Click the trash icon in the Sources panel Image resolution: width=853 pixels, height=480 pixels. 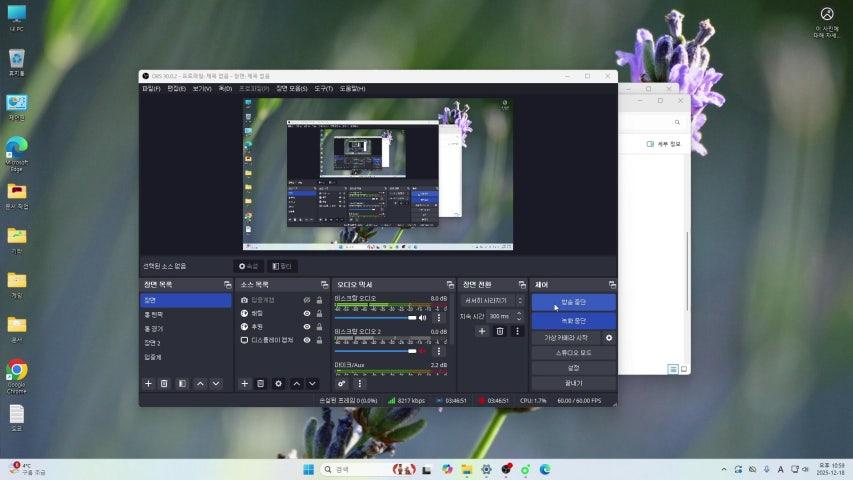(x=261, y=383)
